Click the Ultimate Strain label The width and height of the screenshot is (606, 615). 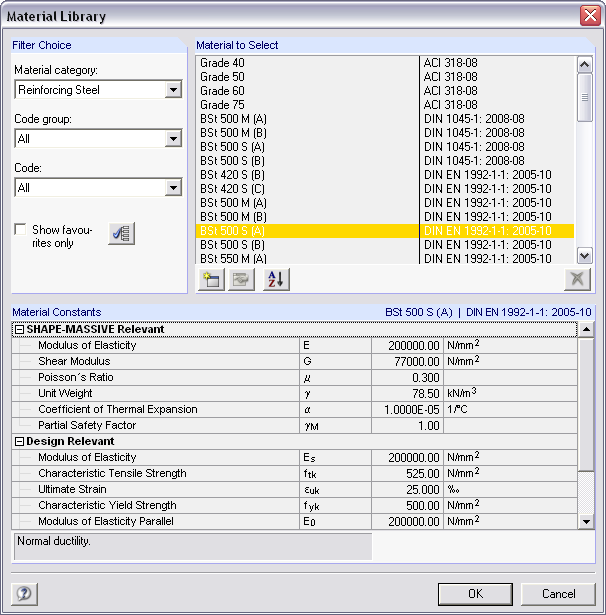tap(72, 489)
